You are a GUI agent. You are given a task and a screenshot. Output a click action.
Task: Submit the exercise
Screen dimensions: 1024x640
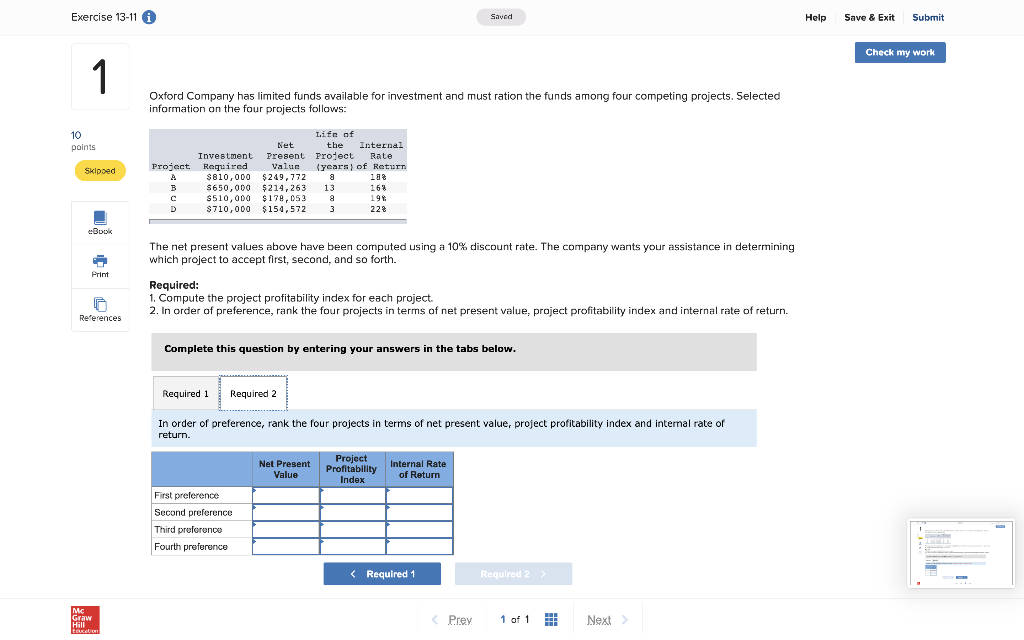pyautogui.click(x=927, y=17)
